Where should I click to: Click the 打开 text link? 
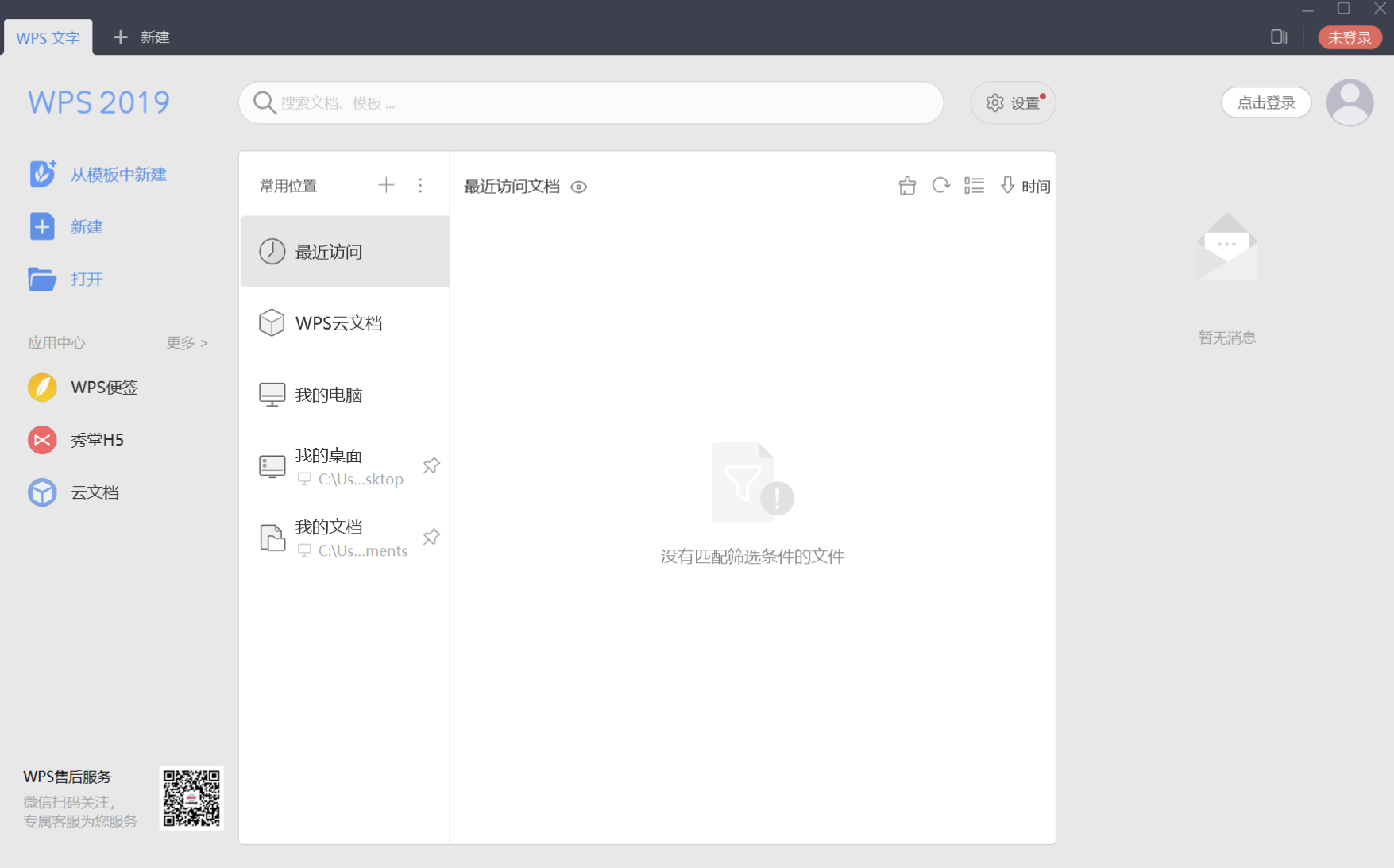pos(87,280)
